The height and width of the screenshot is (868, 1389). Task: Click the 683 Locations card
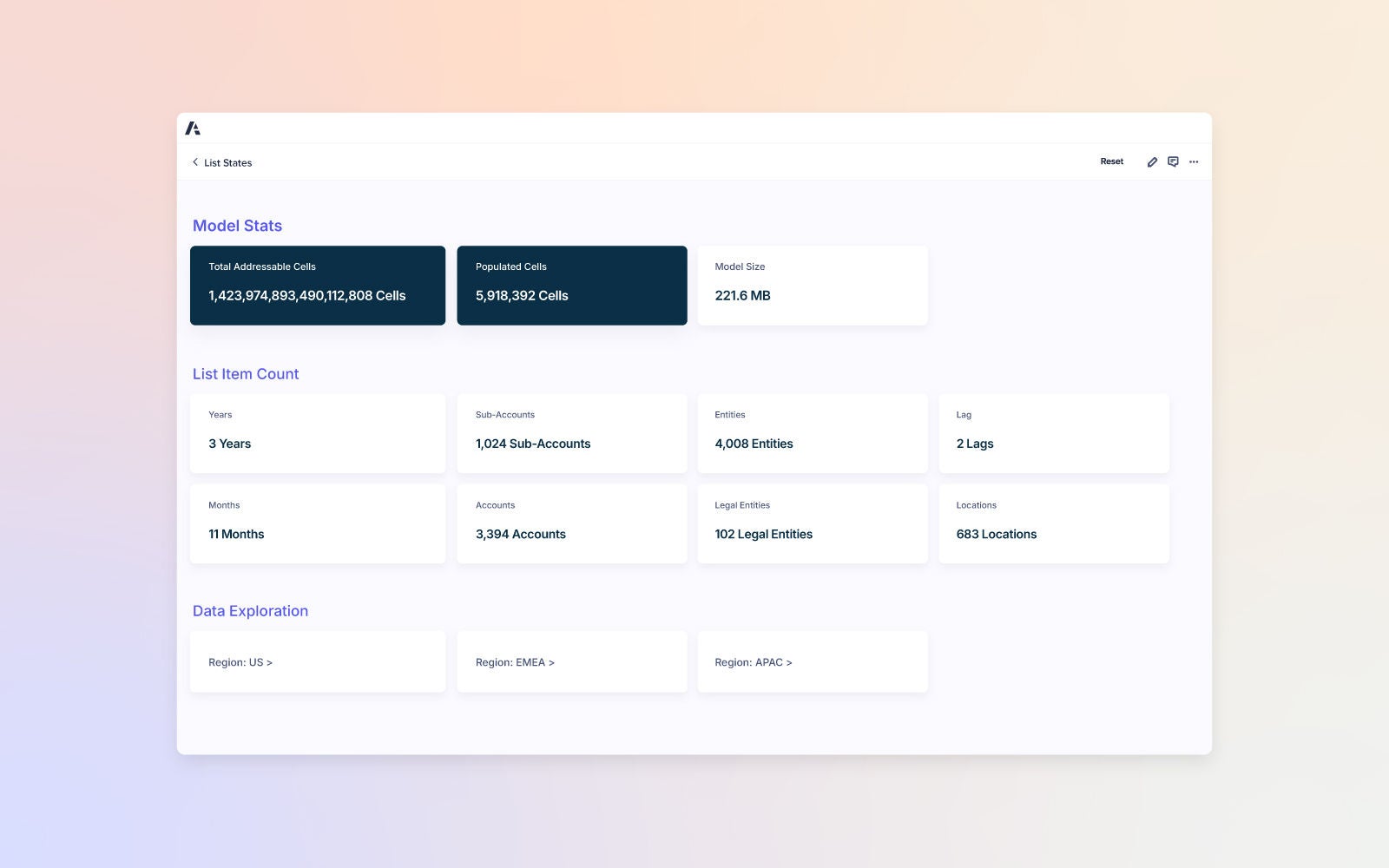(1054, 523)
